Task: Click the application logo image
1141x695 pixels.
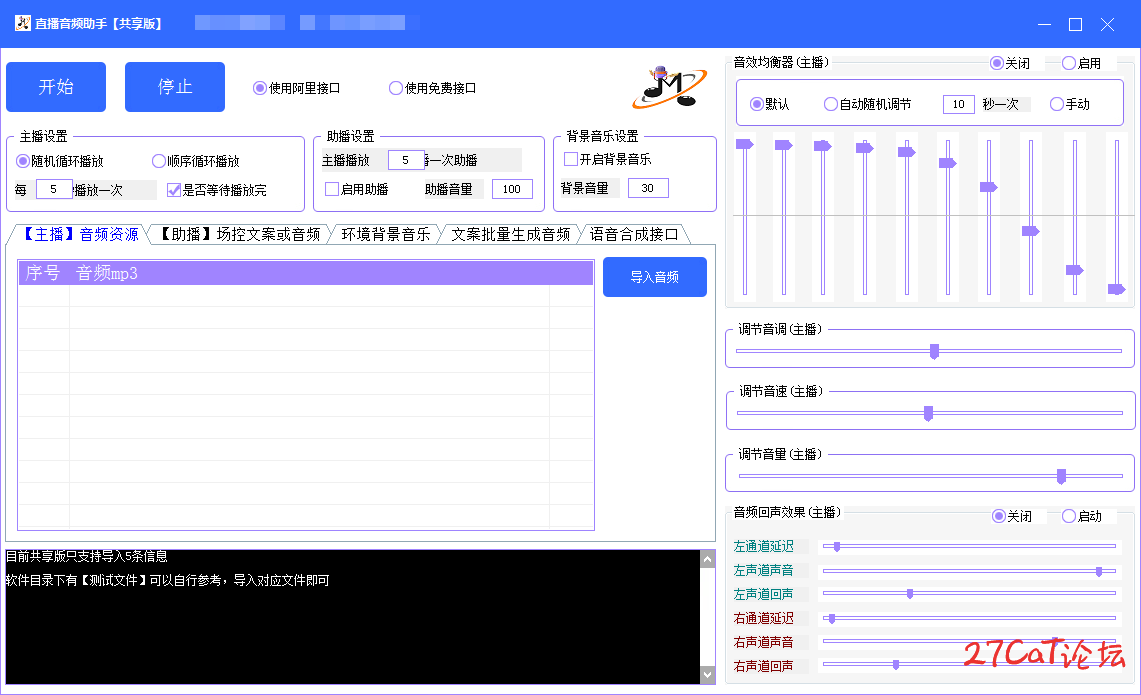Action: click(x=669, y=87)
